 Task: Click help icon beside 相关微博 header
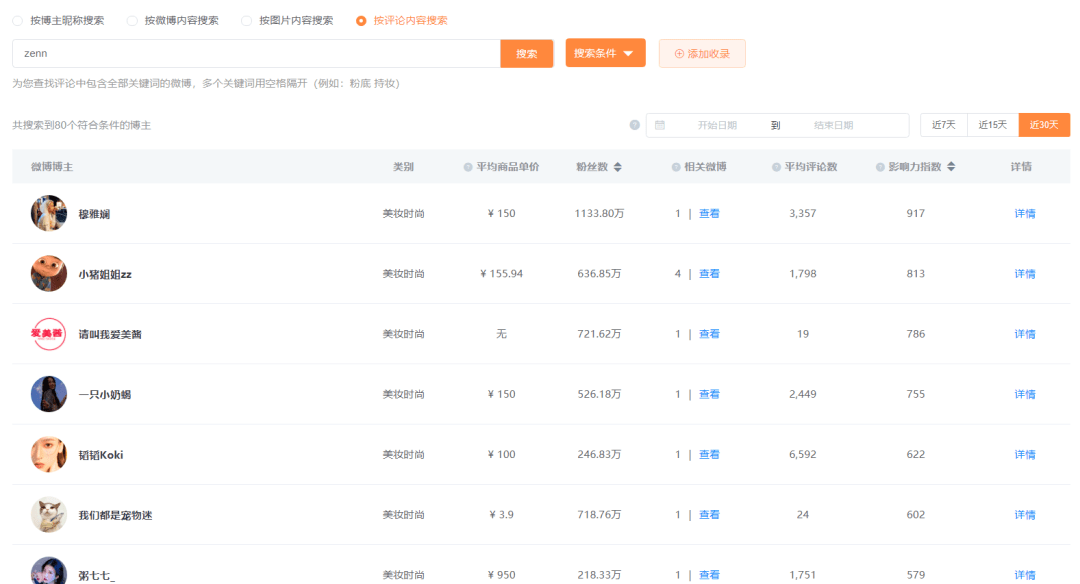coord(676,167)
